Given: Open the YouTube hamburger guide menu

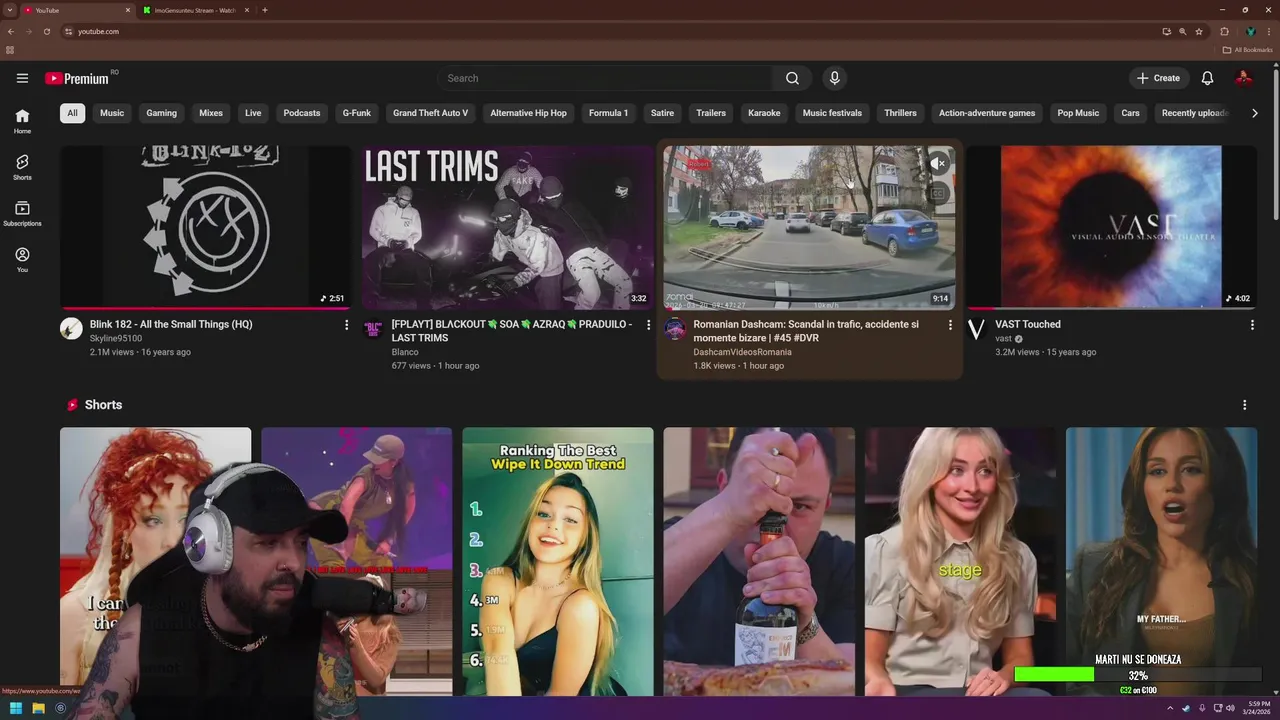Looking at the screenshot, I should [x=22, y=78].
